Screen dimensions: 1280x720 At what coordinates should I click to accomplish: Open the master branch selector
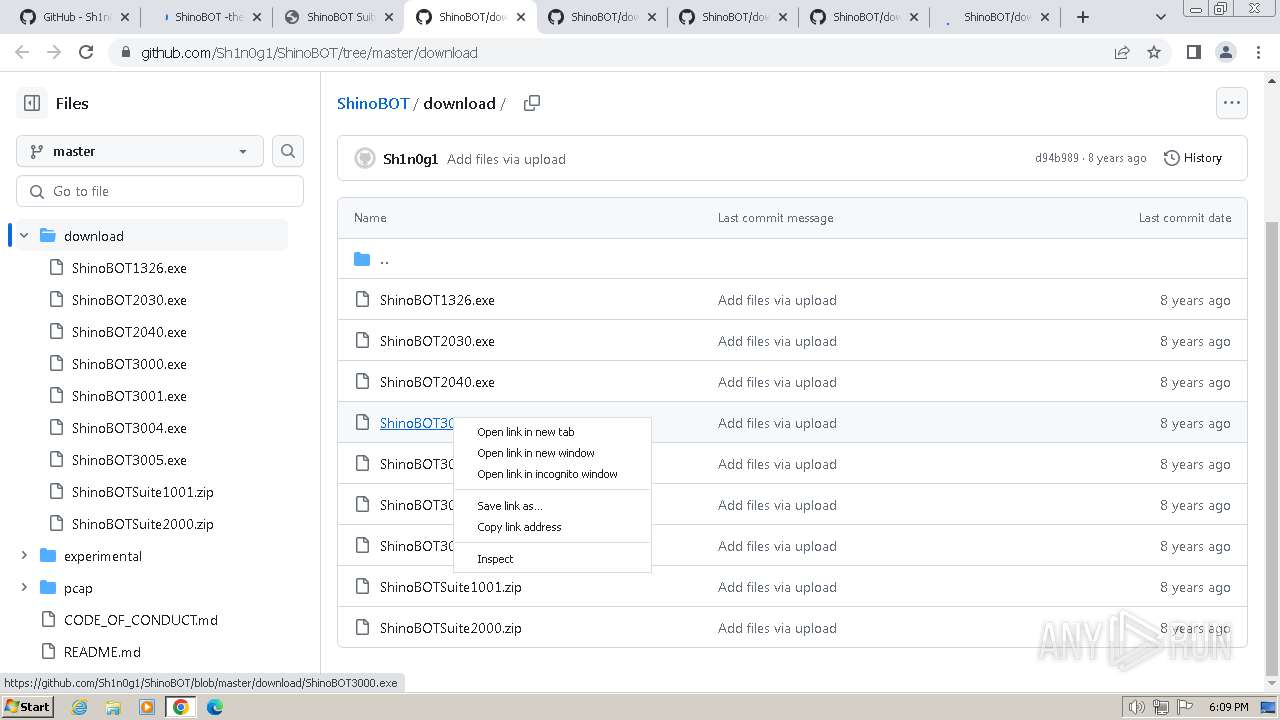[x=140, y=151]
